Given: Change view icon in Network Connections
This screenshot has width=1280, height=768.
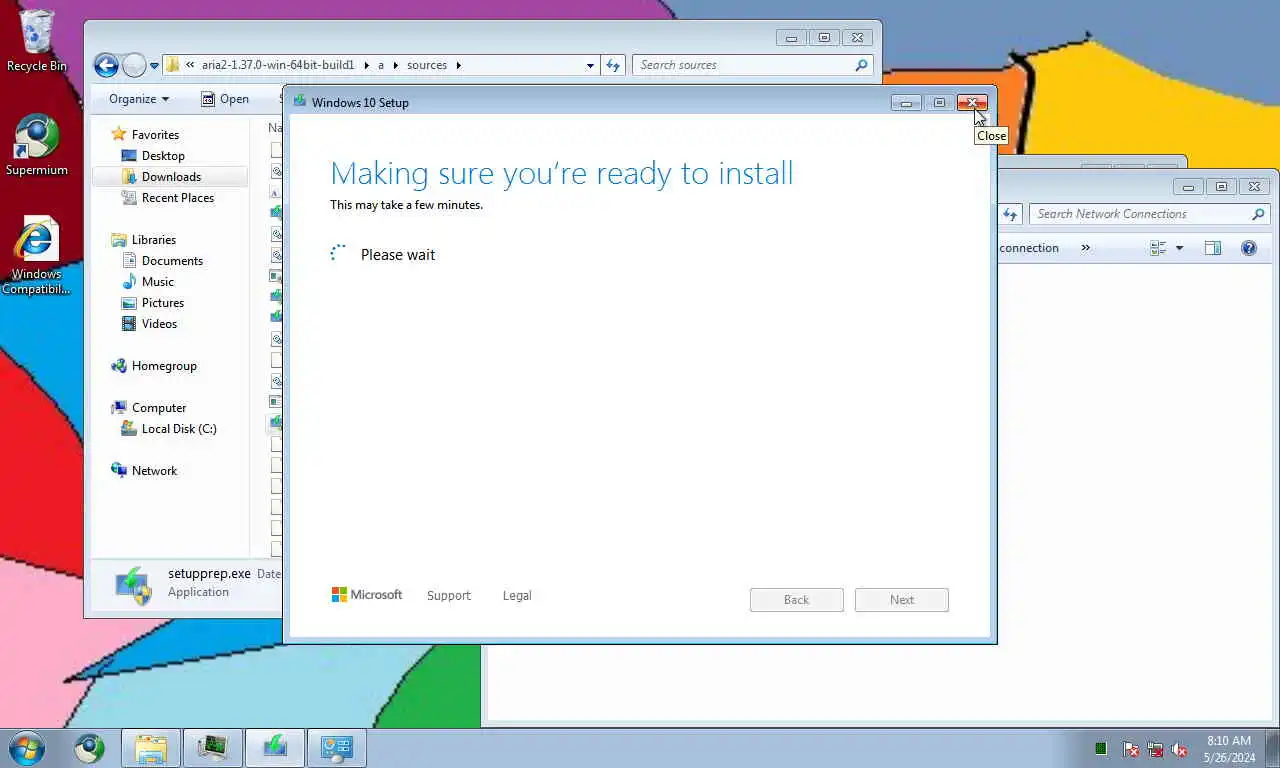Looking at the screenshot, I should point(1158,248).
